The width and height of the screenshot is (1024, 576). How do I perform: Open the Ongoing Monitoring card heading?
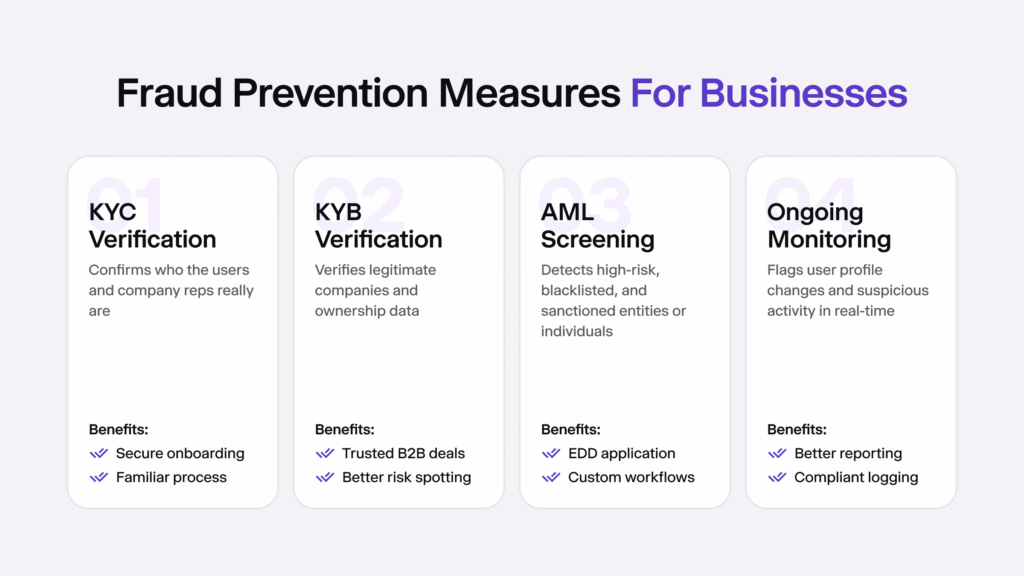(828, 226)
